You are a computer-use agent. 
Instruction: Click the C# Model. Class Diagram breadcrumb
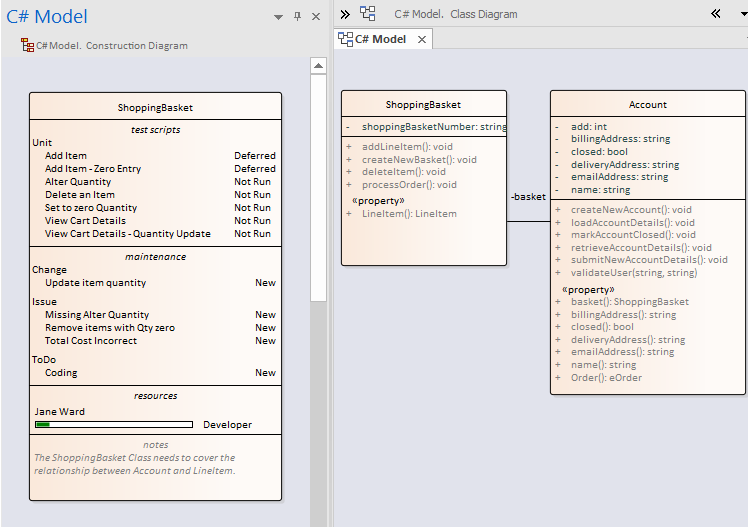pos(456,14)
